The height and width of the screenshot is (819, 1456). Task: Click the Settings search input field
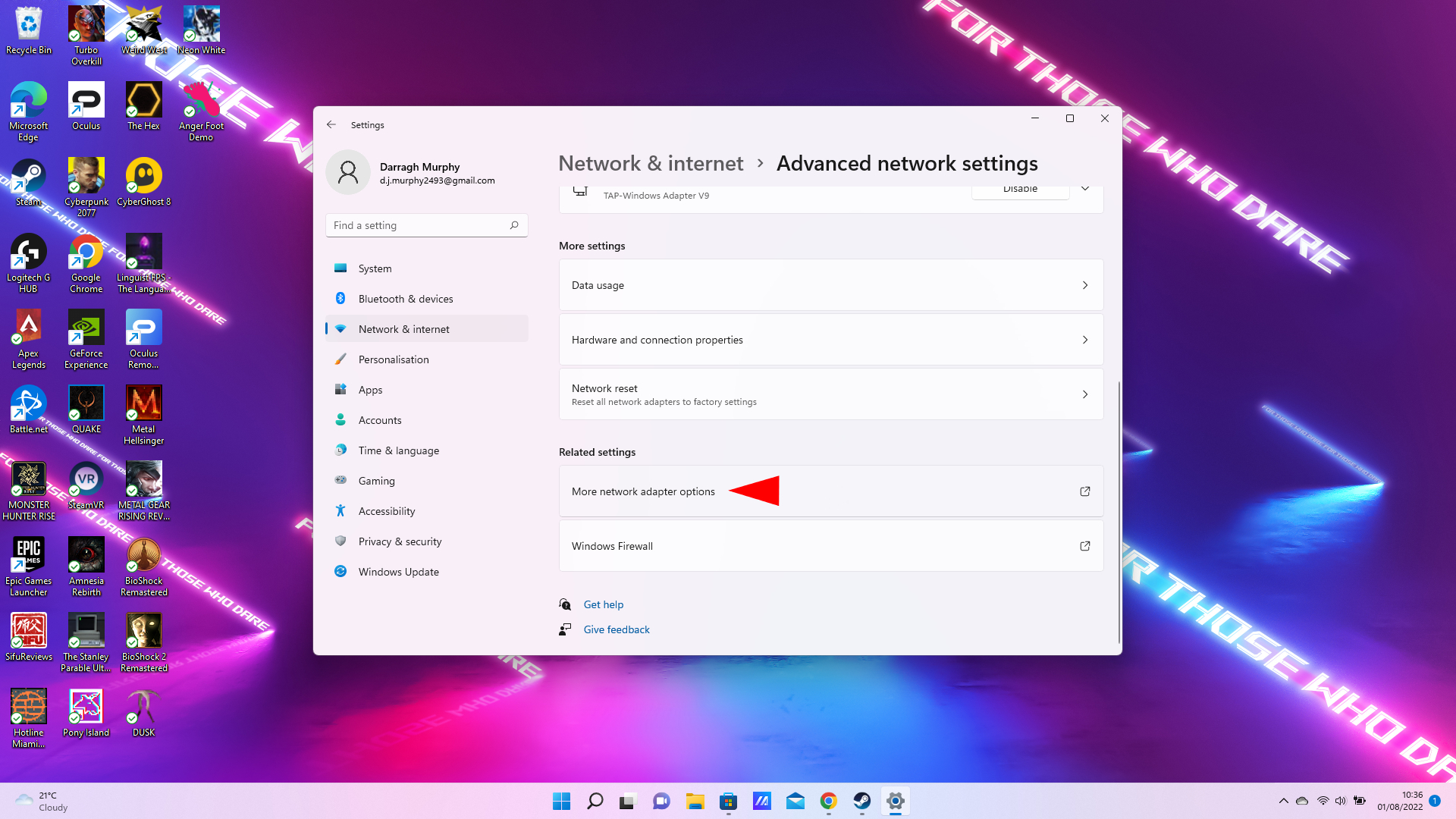pos(426,225)
